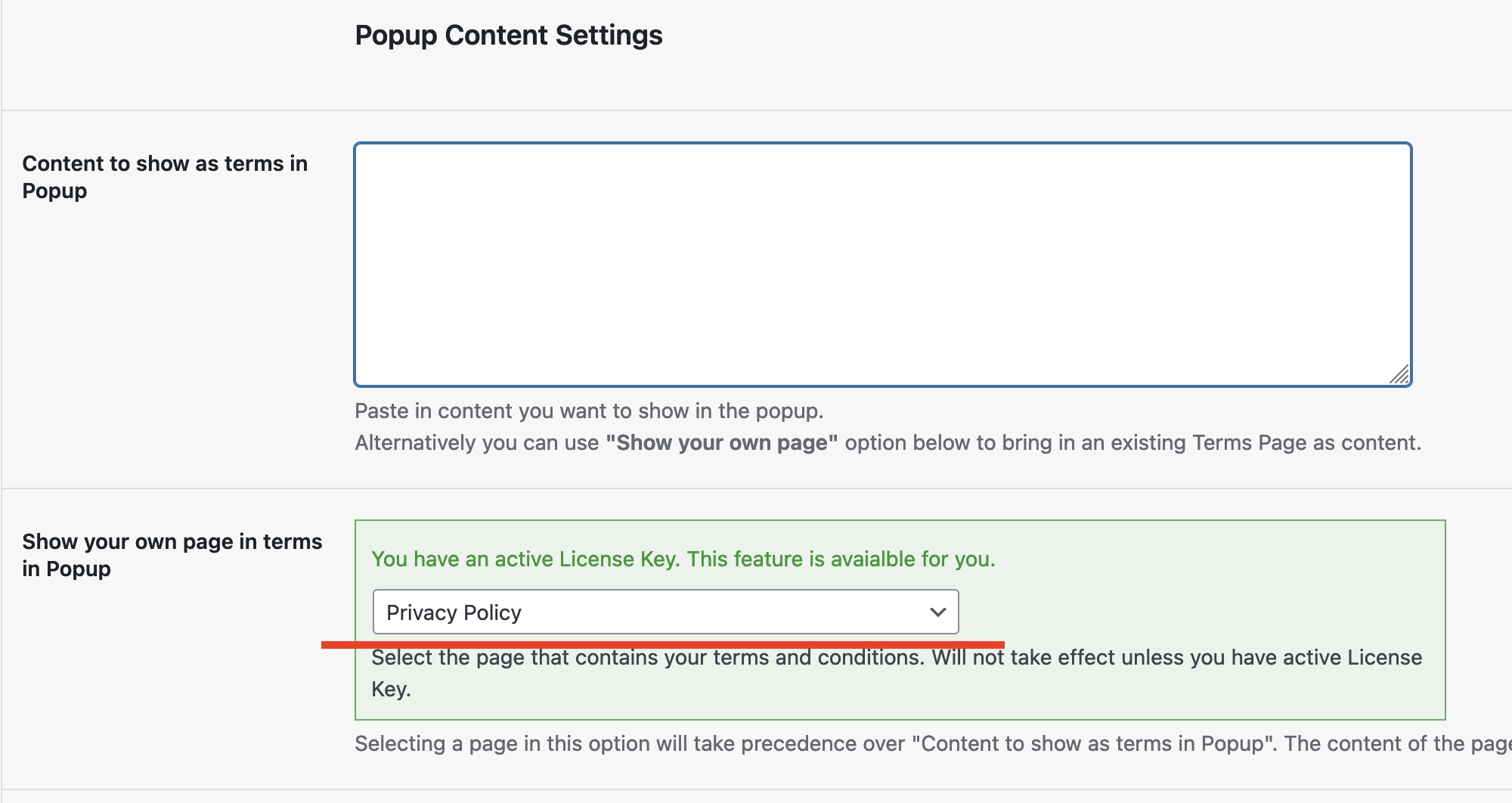This screenshot has height=803, width=1512.
Task: Click the word 'Key.' ending the green box description
Action: pos(391,689)
